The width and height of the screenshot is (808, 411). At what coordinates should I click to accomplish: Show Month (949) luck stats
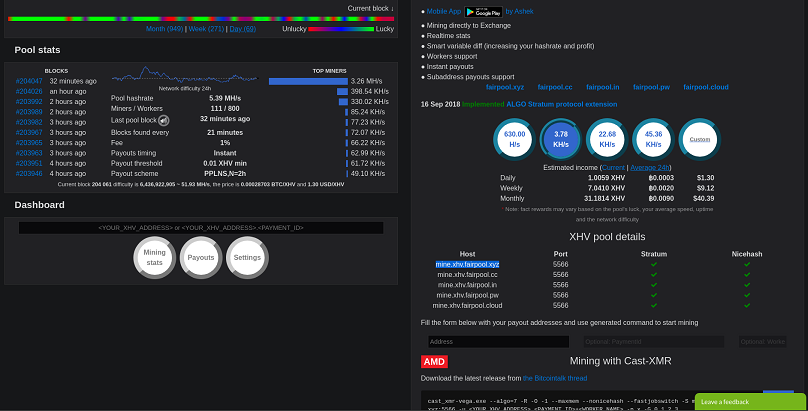(x=164, y=29)
